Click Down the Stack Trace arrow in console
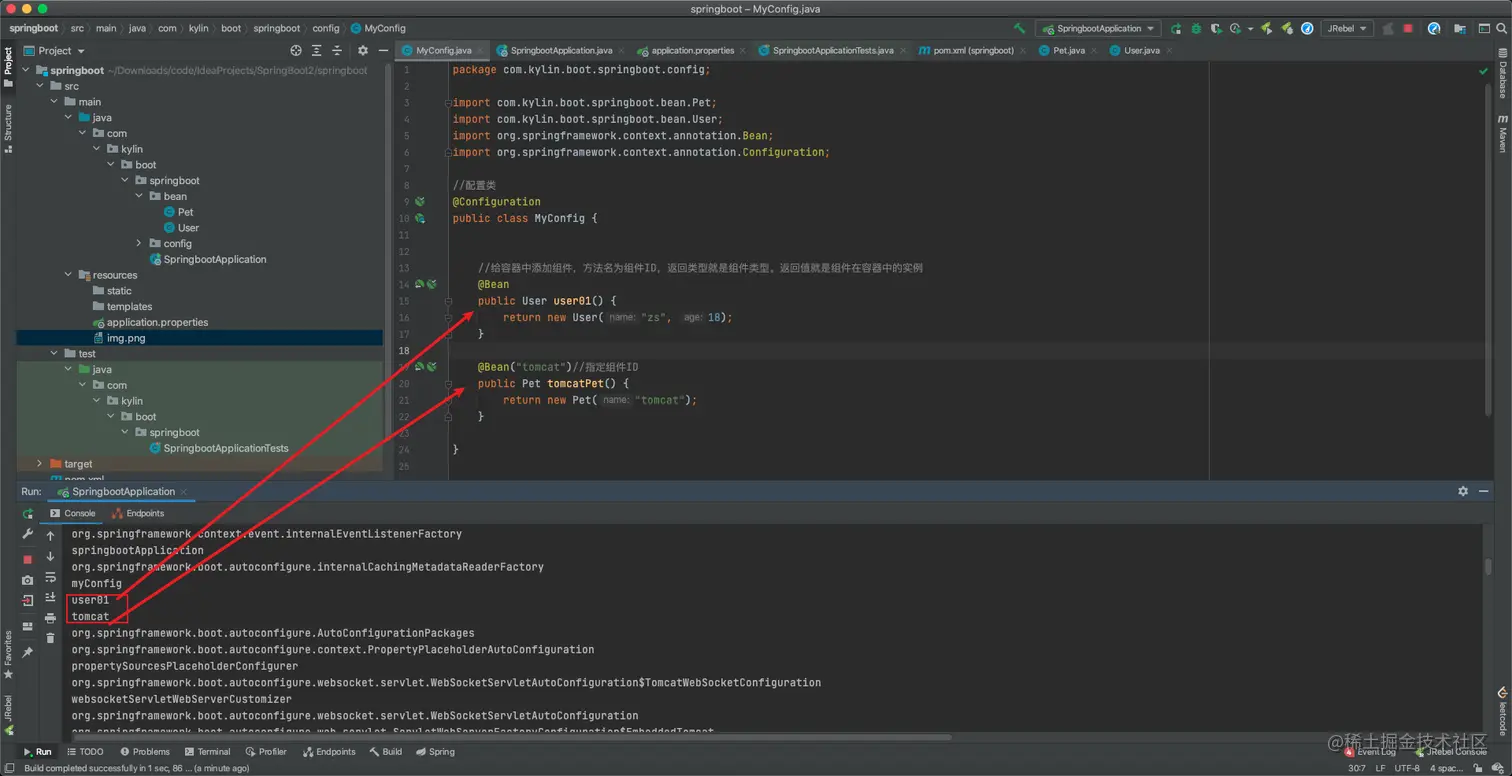The height and width of the screenshot is (776, 1512). [x=50, y=556]
